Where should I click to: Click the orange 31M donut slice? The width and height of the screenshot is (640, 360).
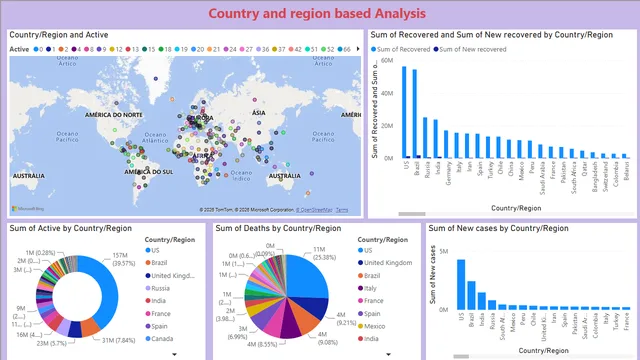click(x=91, y=327)
